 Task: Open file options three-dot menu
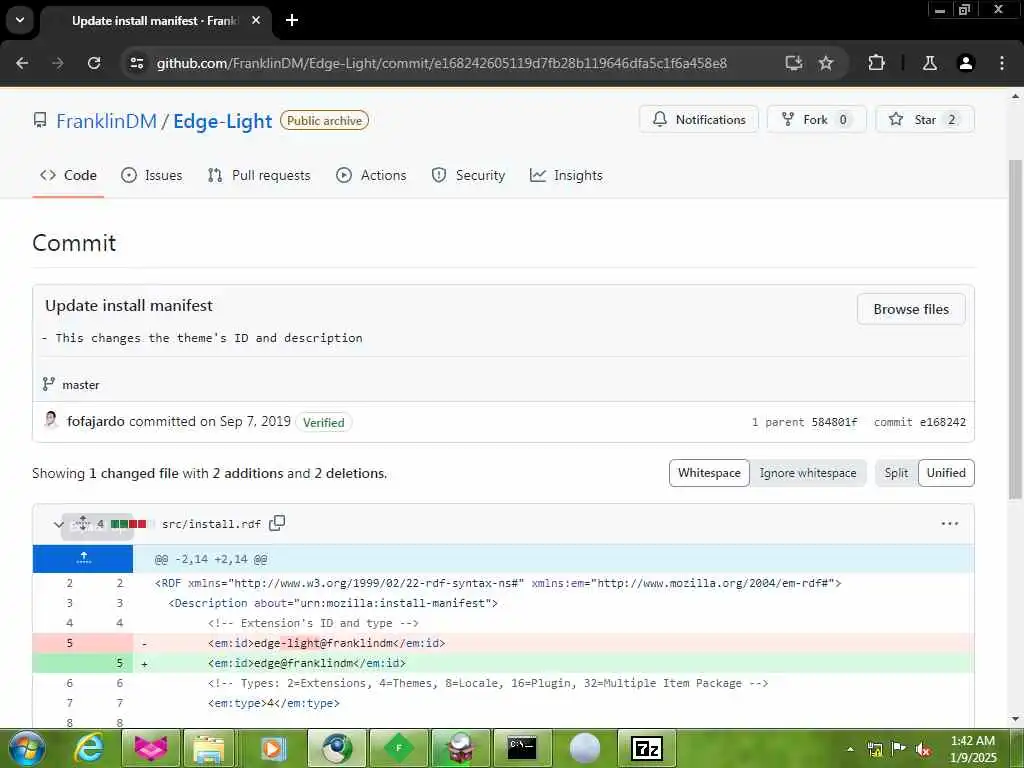coord(950,524)
